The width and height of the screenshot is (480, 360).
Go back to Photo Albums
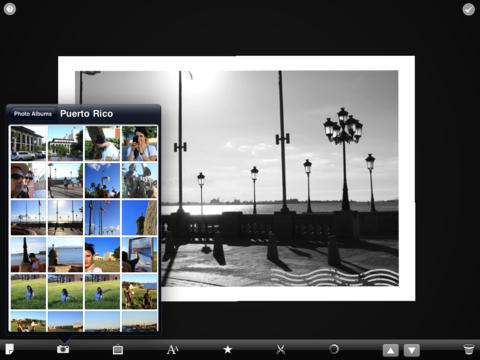coord(32,114)
